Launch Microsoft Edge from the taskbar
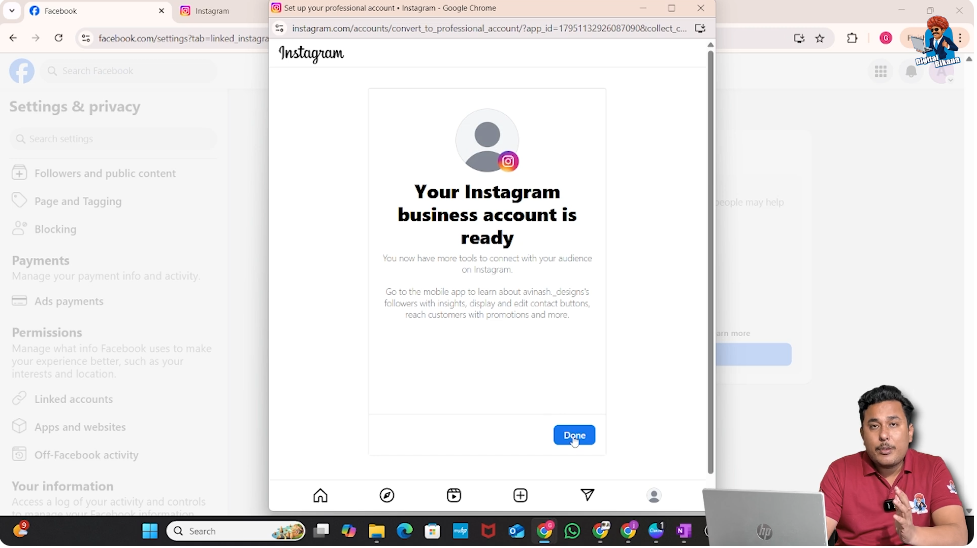Viewport: 977px width, 548px height. tap(405, 532)
